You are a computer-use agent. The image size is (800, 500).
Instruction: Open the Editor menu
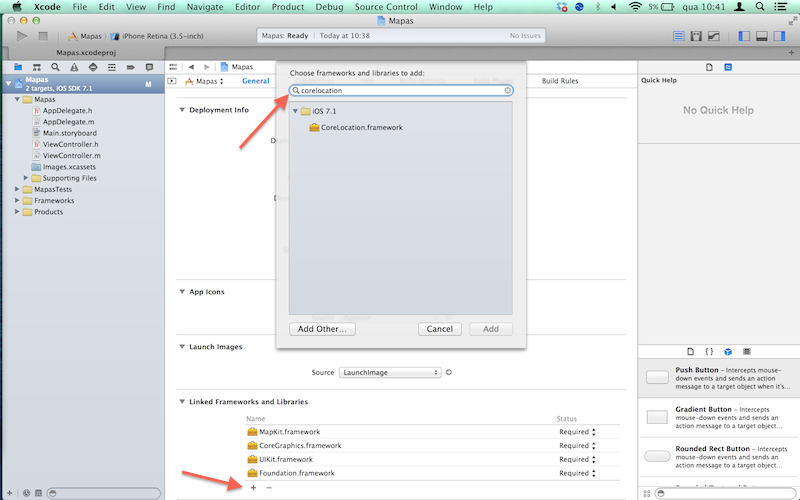pos(247,7)
